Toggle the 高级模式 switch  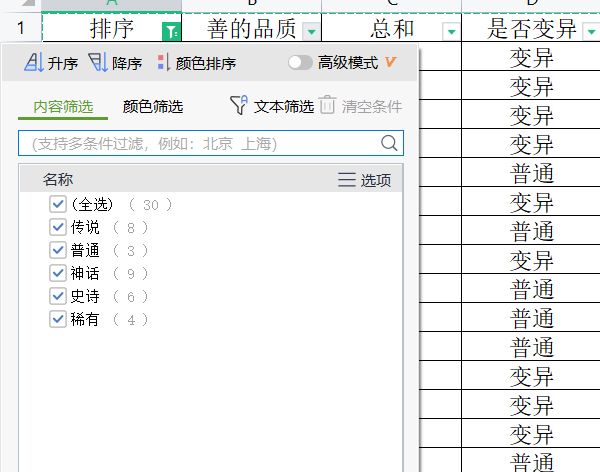[x=300, y=62]
